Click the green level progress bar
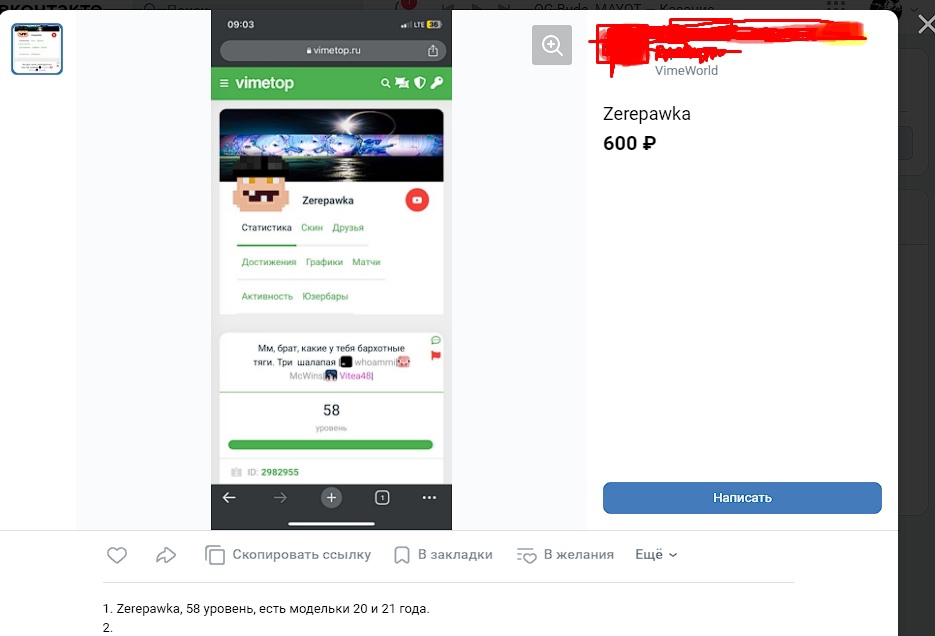This screenshot has height=636, width=935. click(x=330, y=445)
